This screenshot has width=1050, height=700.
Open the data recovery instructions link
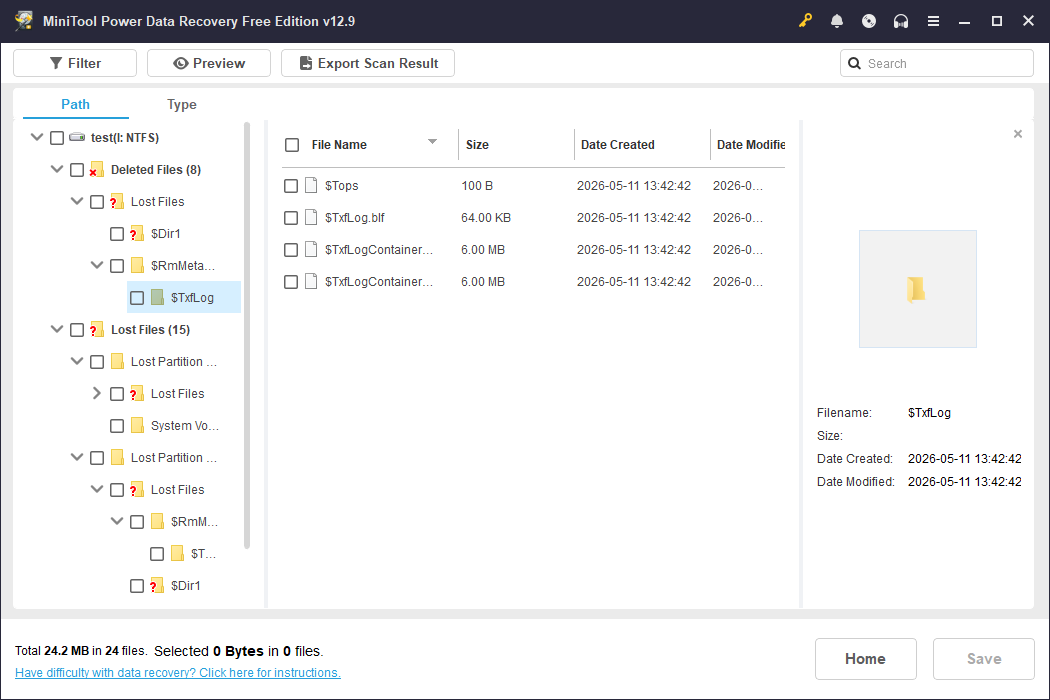177,673
